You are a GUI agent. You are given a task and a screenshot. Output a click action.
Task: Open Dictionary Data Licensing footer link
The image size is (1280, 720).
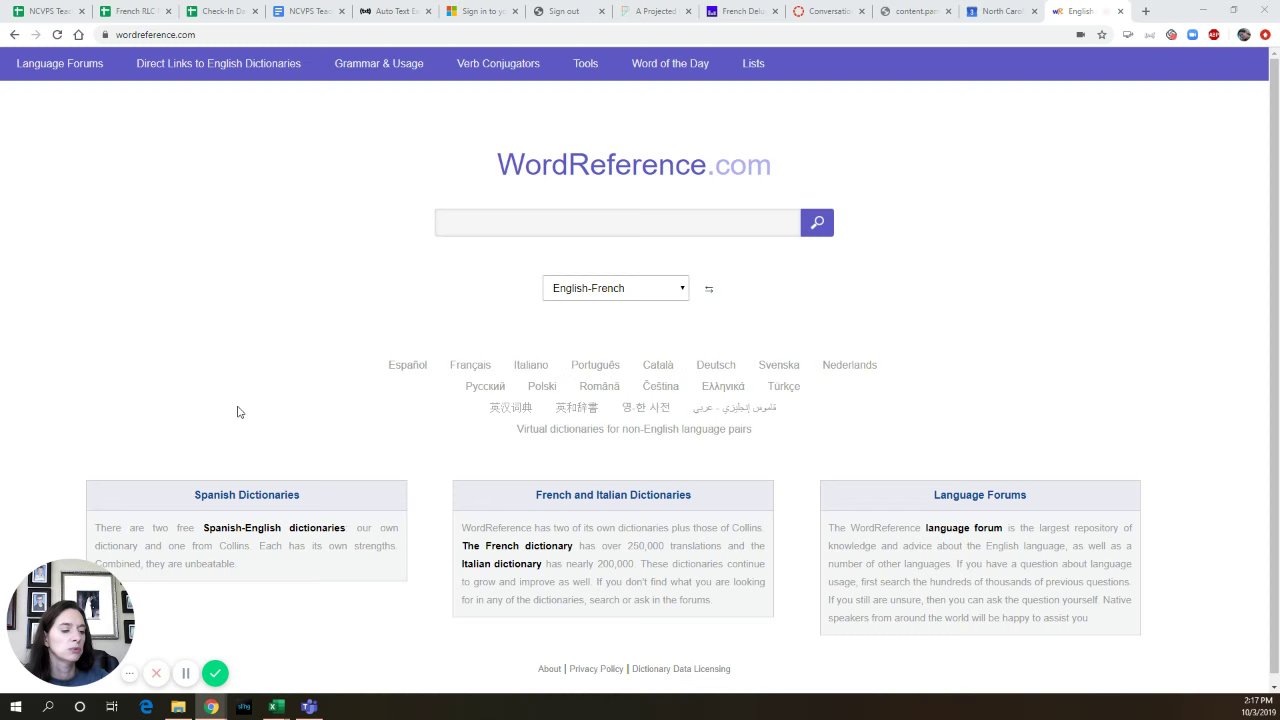pos(681,669)
